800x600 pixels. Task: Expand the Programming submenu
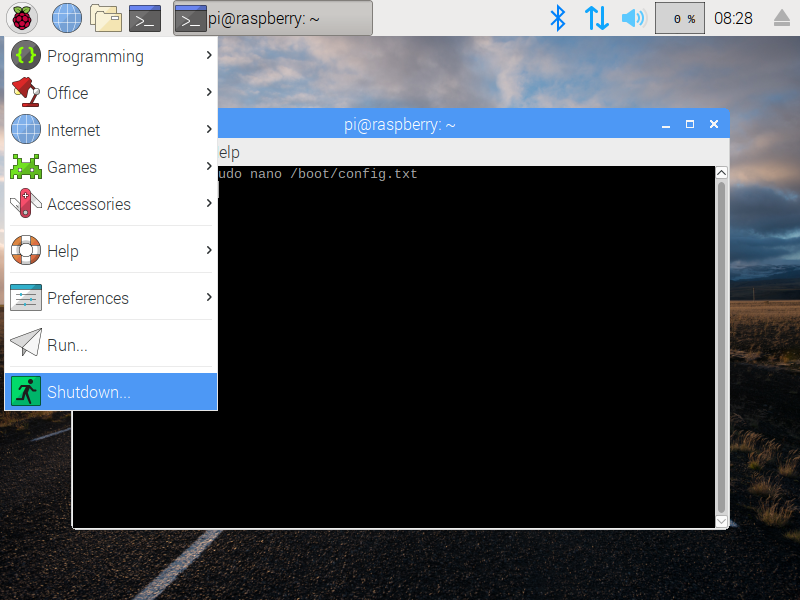(x=111, y=56)
